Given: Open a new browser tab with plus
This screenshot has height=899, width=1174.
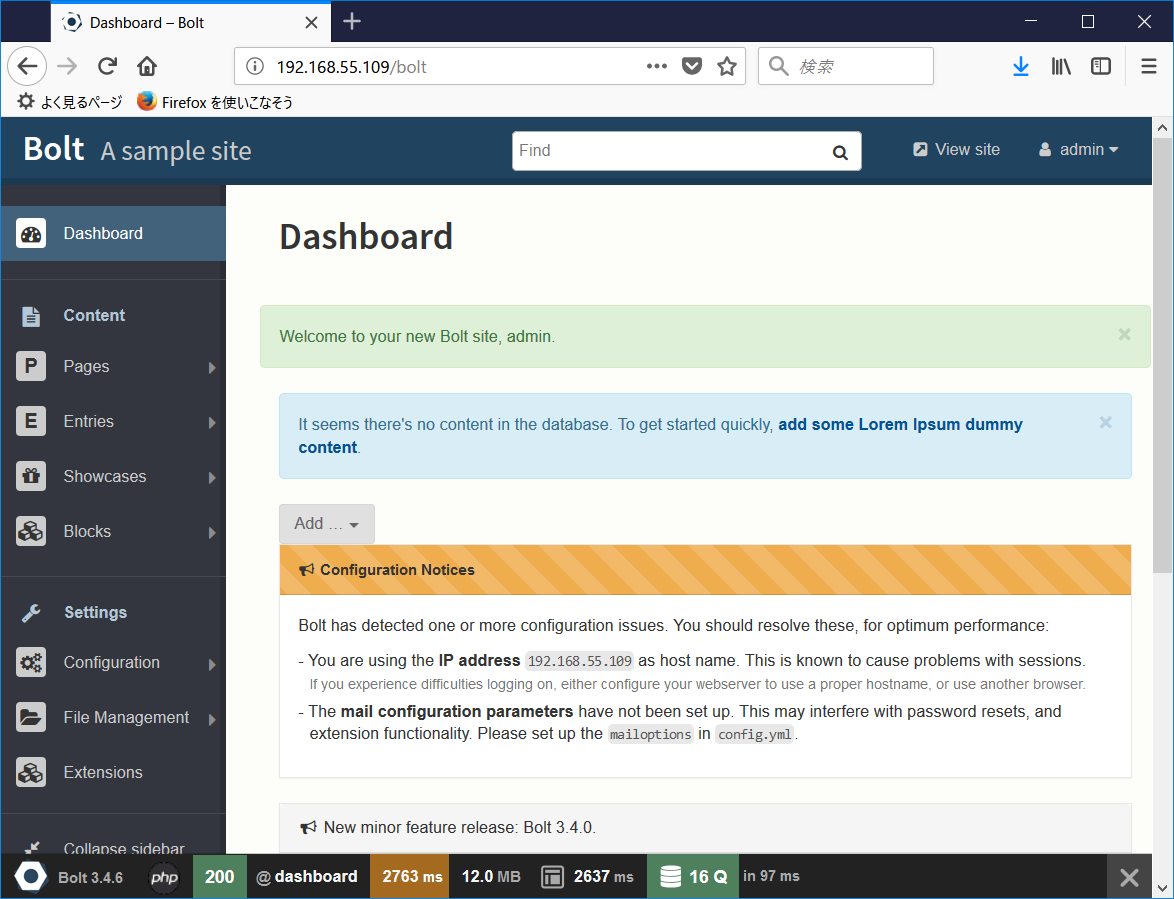Looking at the screenshot, I should tap(352, 22).
